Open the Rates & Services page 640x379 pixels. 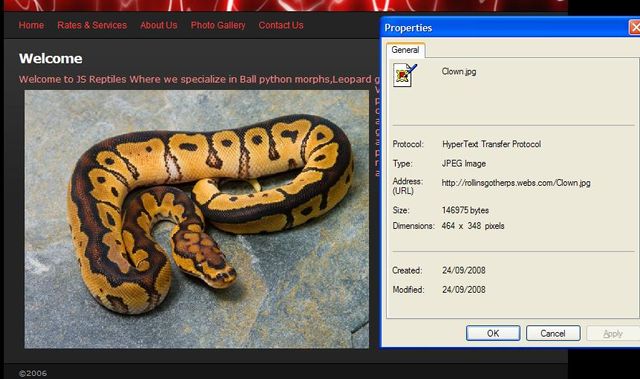92,25
